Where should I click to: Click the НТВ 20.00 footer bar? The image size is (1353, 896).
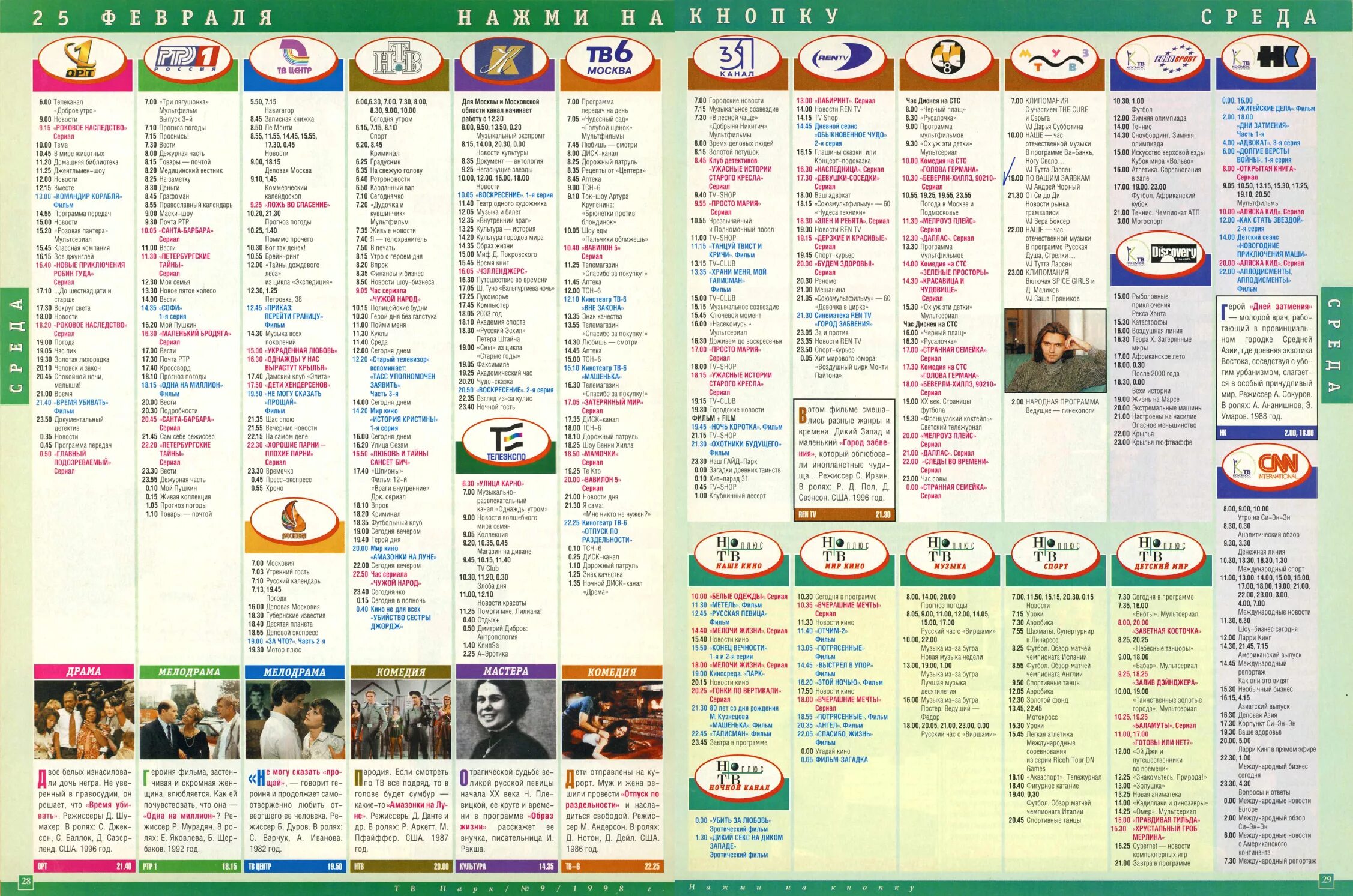tap(400, 866)
